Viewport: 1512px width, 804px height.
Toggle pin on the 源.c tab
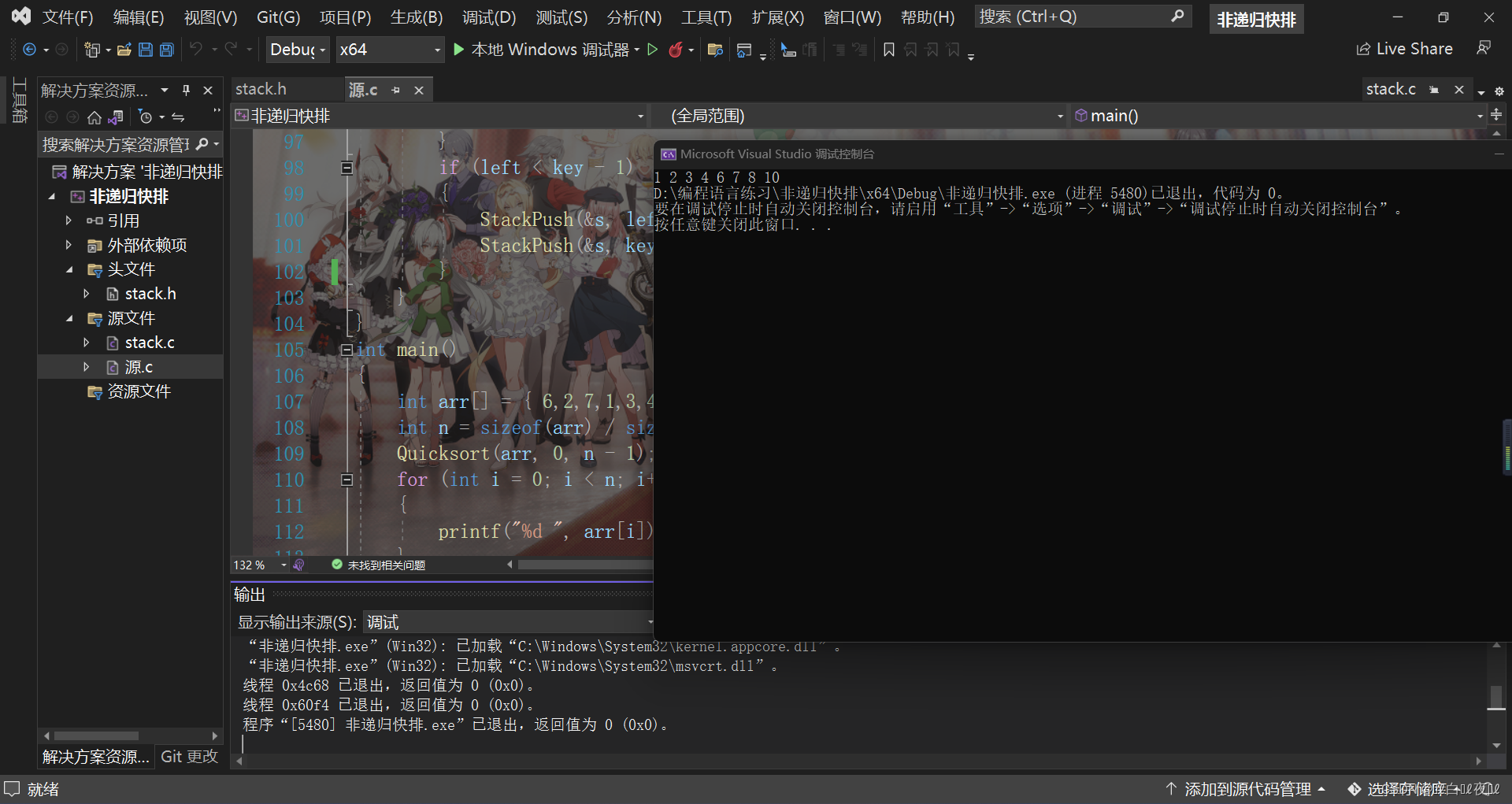coord(396,91)
